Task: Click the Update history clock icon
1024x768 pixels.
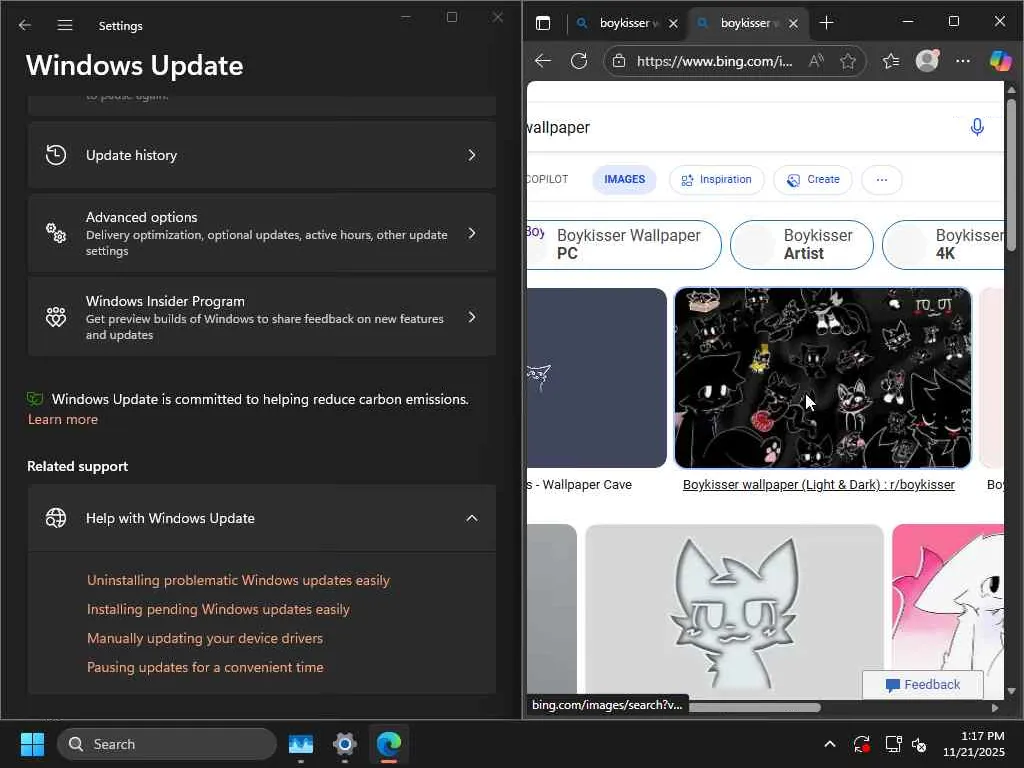Action: click(56, 155)
